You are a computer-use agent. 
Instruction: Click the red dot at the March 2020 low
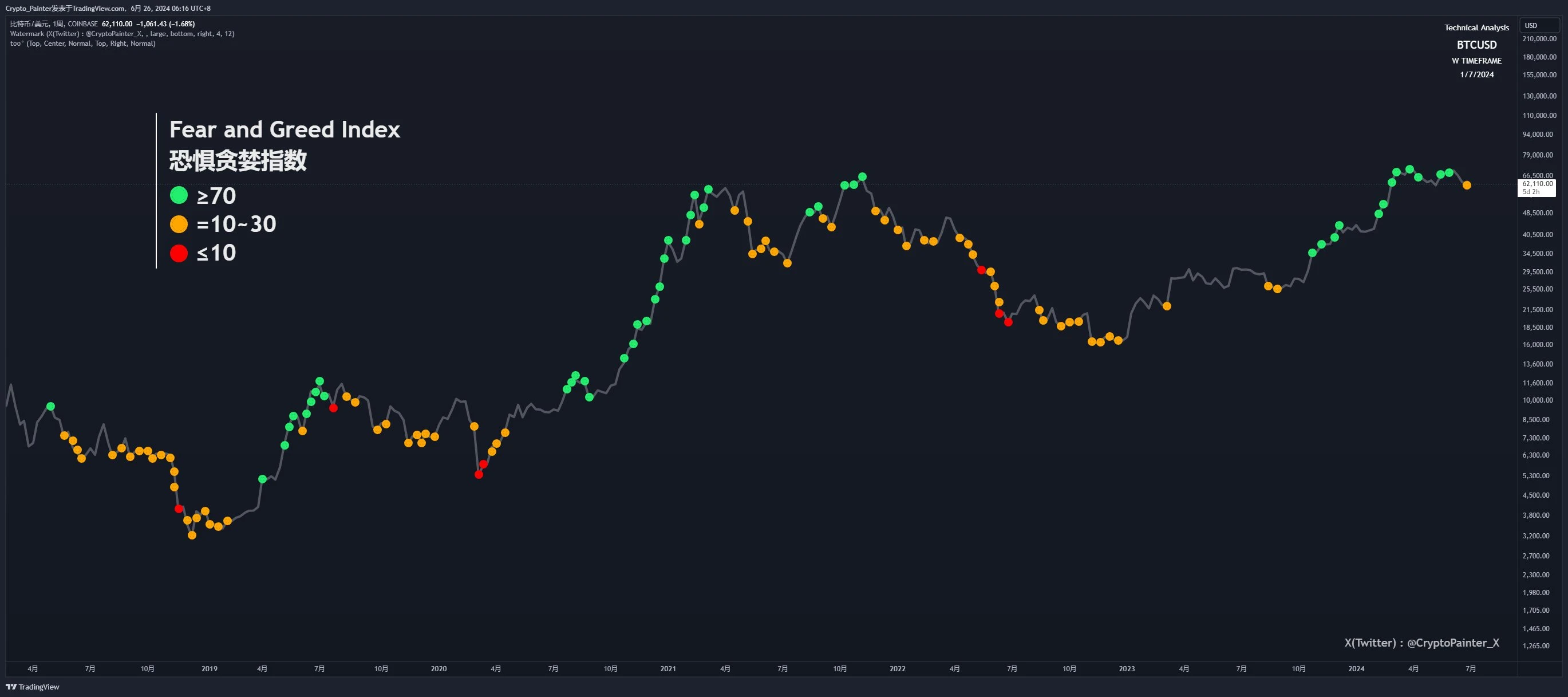pyautogui.click(x=479, y=474)
